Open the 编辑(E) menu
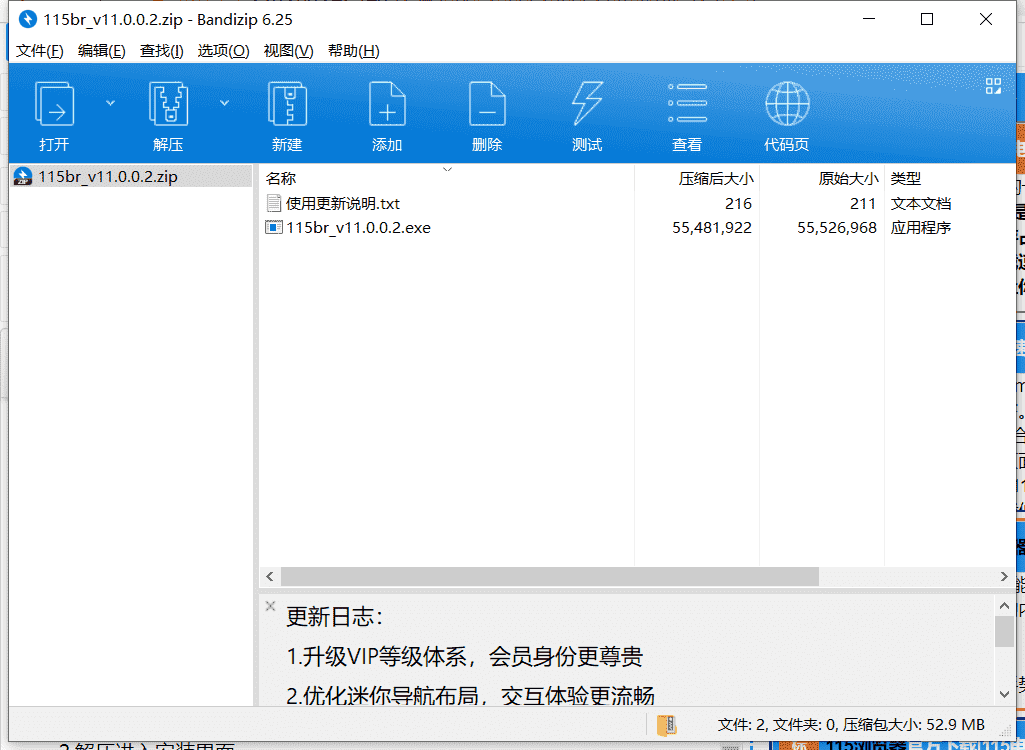Viewport: 1025px width, 750px height. tap(101, 51)
